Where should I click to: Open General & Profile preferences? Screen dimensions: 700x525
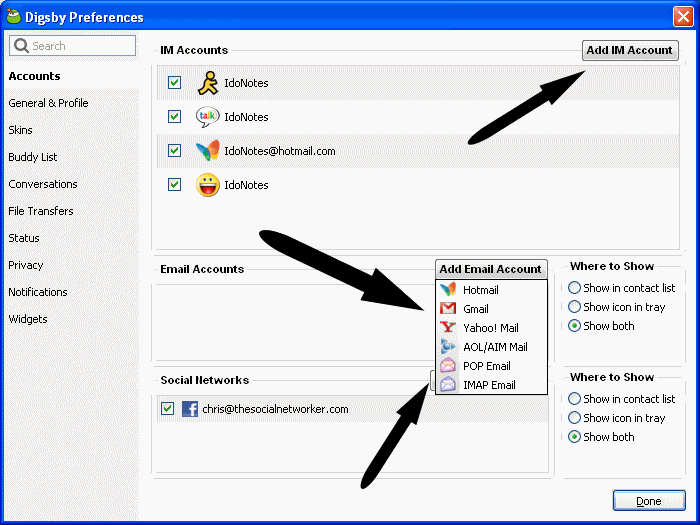coord(48,103)
